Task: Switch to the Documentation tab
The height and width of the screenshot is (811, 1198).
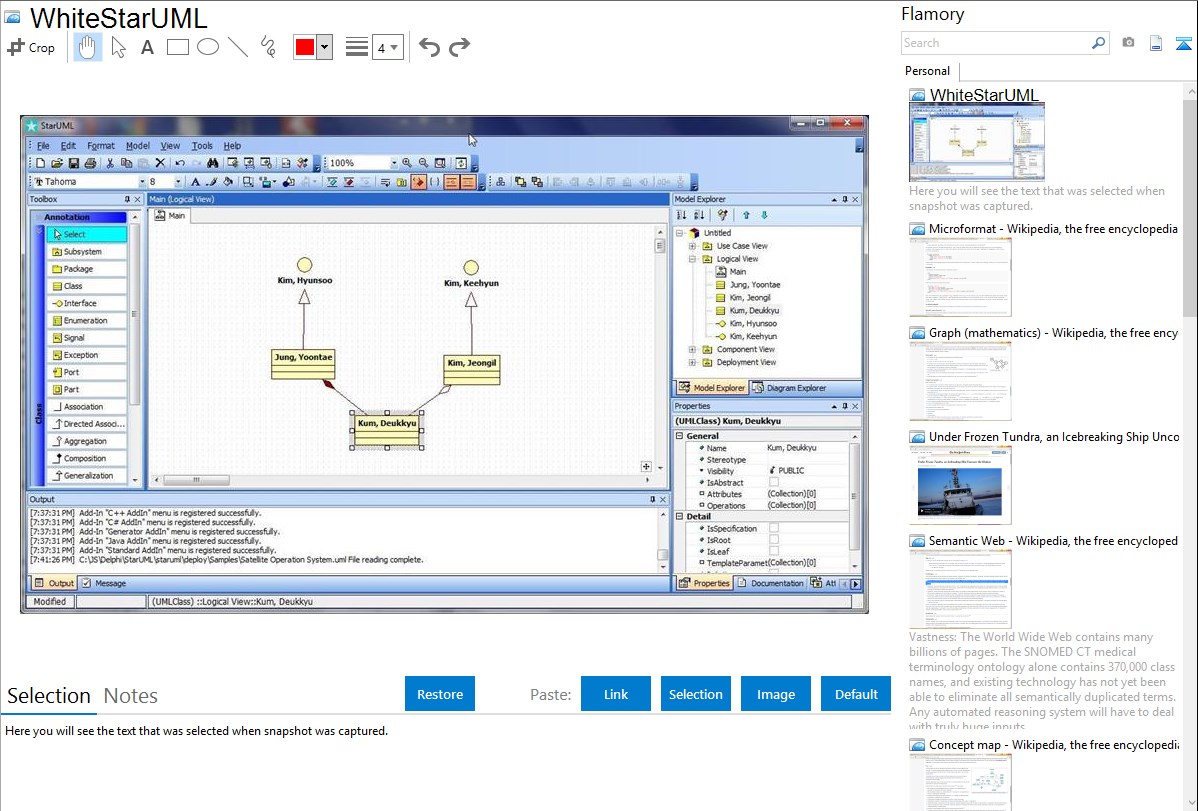Action: 770,583
